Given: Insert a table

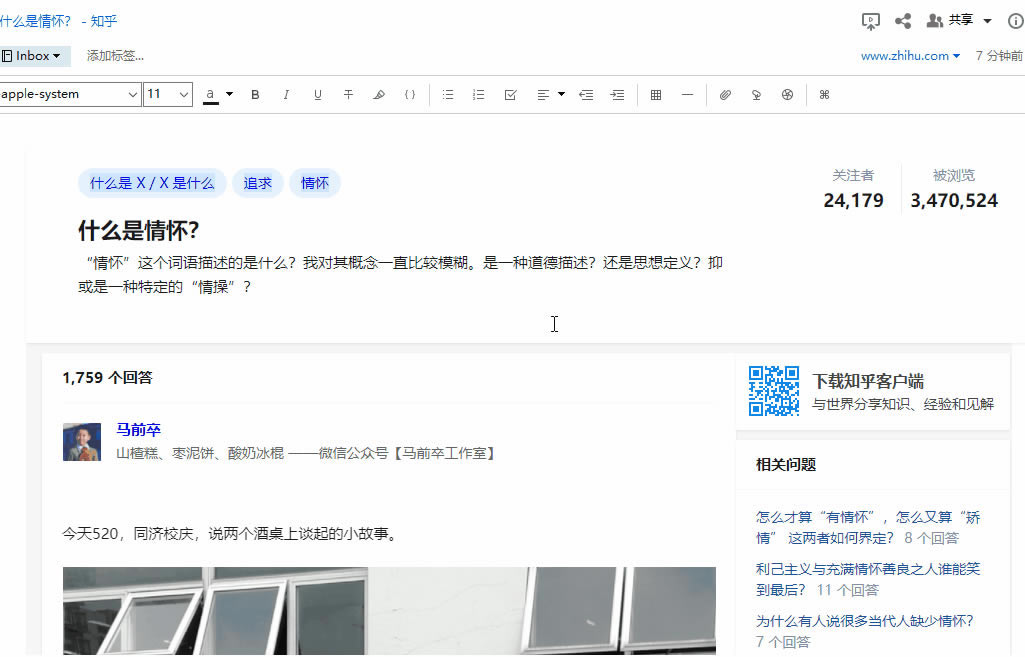Looking at the screenshot, I should pyautogui.click(x=656, y=95).
